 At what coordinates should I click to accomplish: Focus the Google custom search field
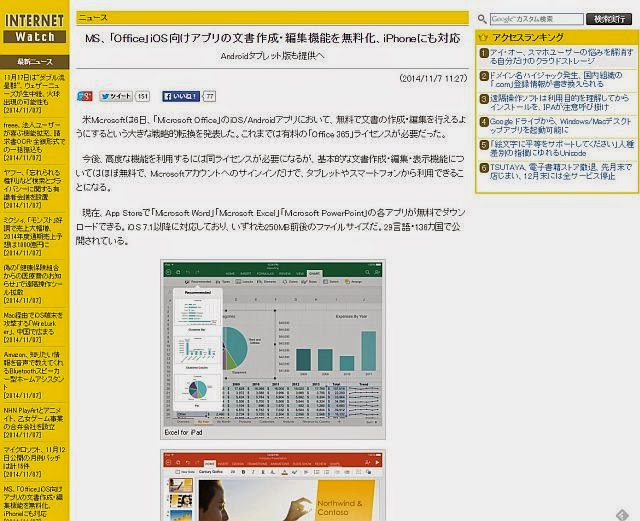click(x=537, y=19)
